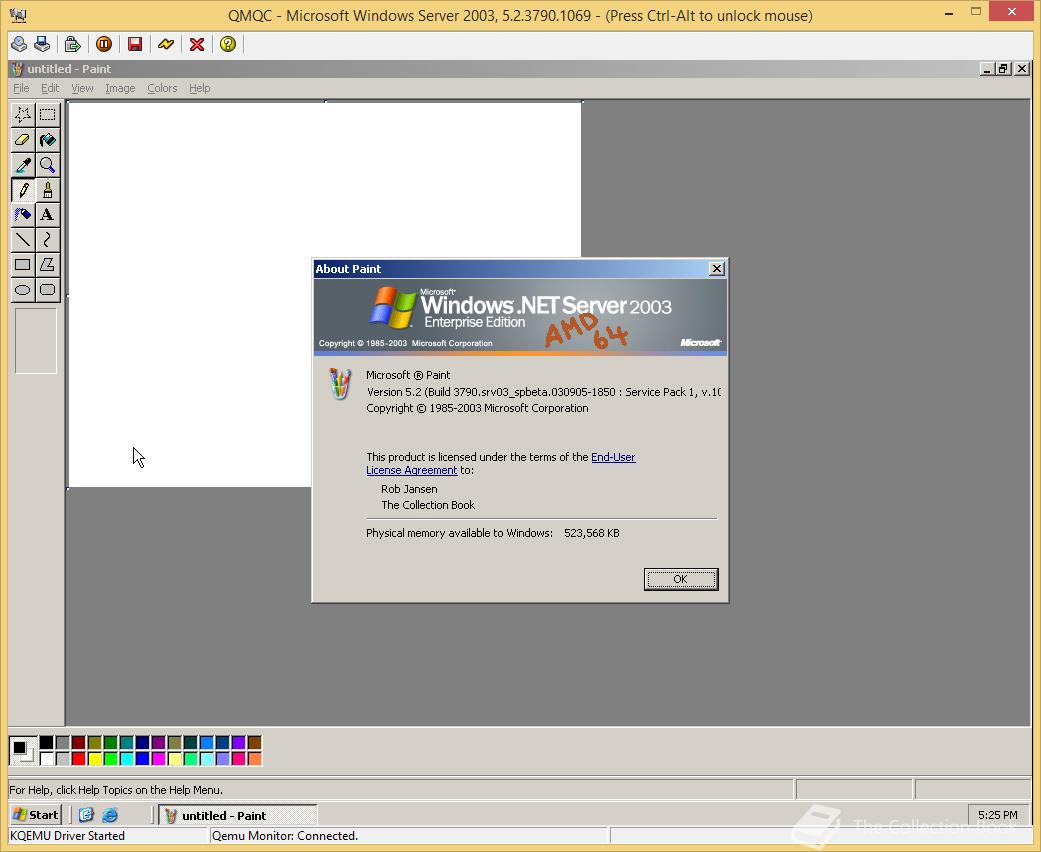This screenshot has height=852, width=1041.
Task: Open the Edit menu
Action: (x=50, y=88)
